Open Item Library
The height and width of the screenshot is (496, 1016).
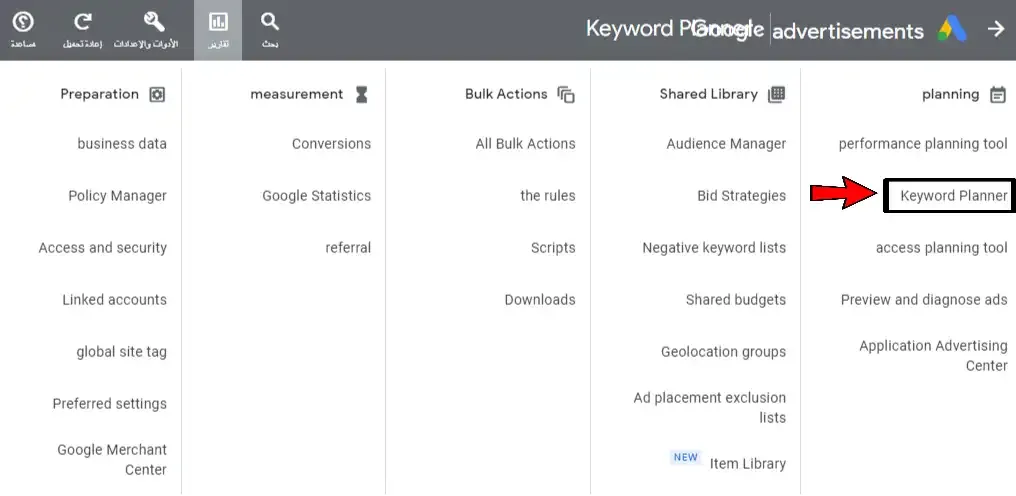click(748, 464)
